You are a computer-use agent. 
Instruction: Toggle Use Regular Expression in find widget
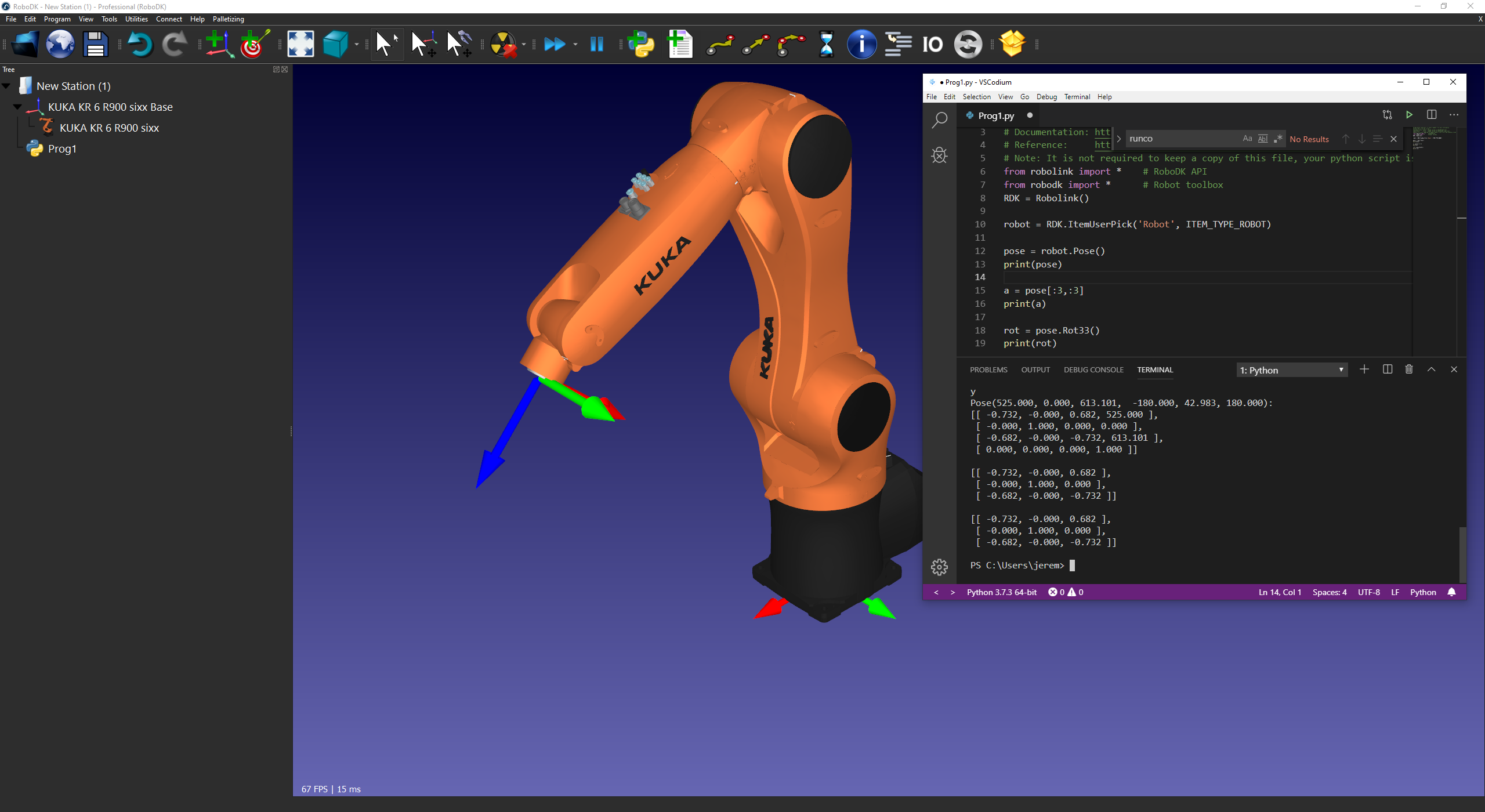click(1278, 139)
